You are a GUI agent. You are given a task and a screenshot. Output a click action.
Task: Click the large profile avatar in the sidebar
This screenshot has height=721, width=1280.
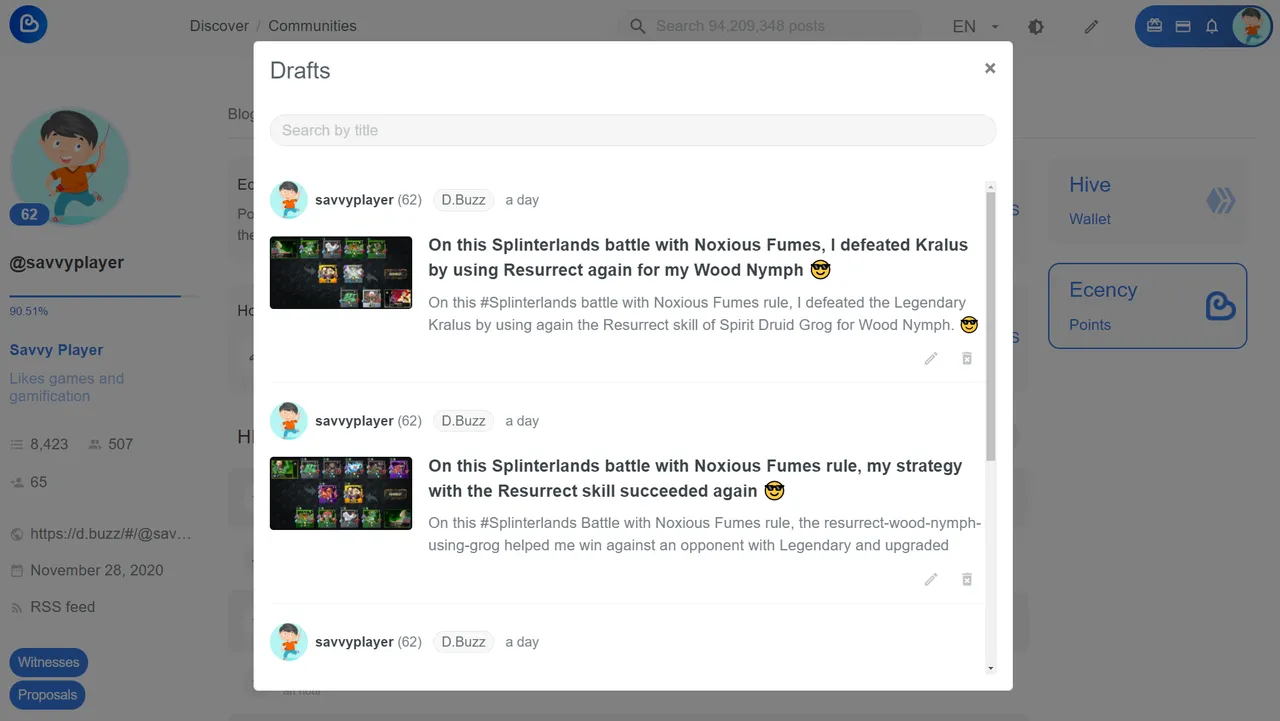click(70, 166)
